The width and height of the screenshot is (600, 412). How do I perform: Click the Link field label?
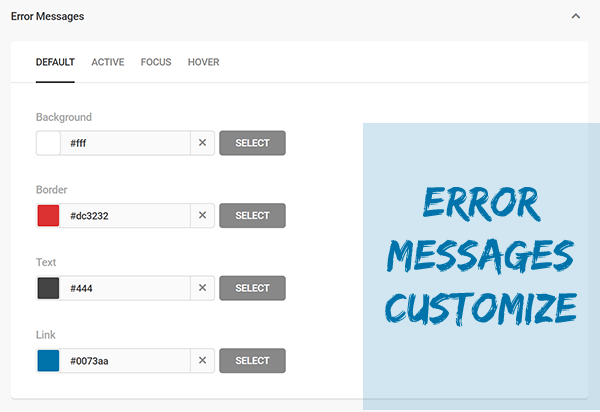click(x=46, y=335)
